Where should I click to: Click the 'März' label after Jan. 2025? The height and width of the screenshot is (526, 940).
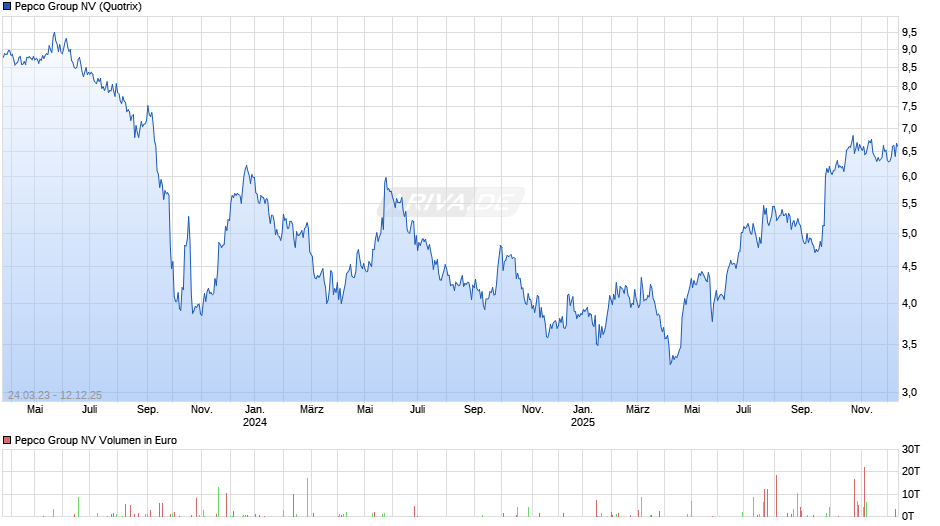pyautogui.click(x=638, y=410)
